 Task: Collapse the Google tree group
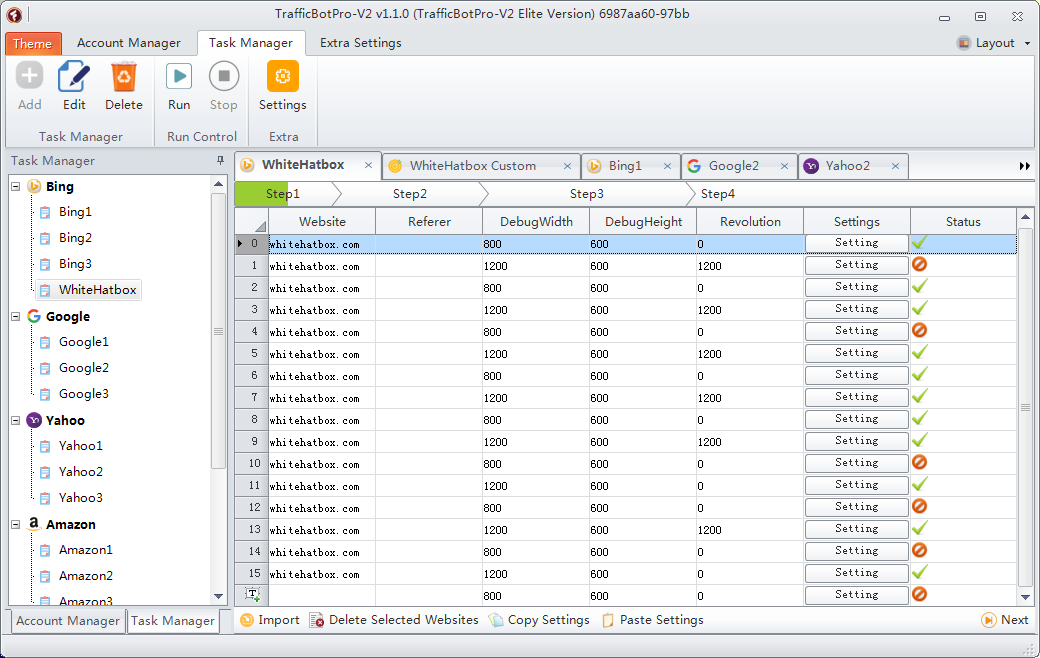16,316
